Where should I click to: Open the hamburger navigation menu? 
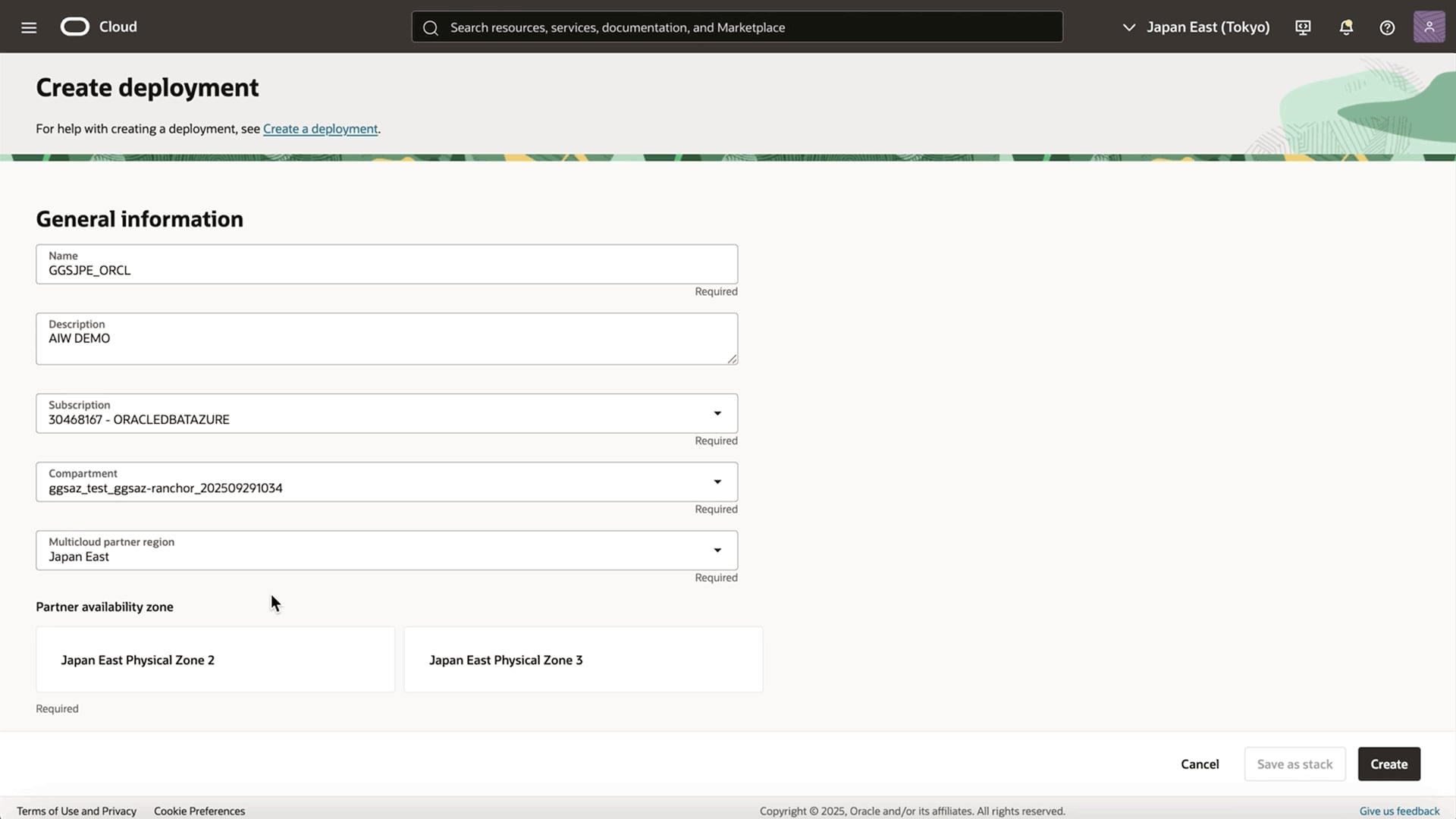pos(29,27)
